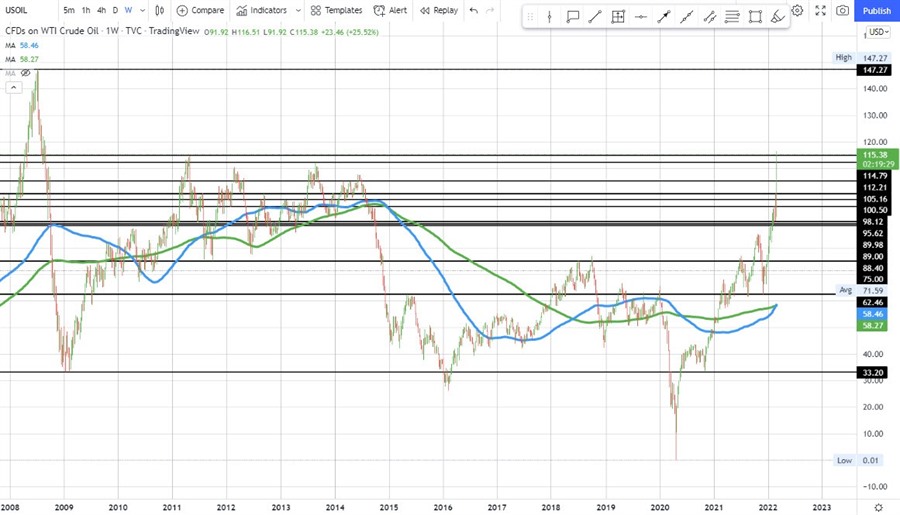The width and height of the screenshot is (900, 515).
Task: Open the candlestick chart type menu
Action: (x=160, y=10)
